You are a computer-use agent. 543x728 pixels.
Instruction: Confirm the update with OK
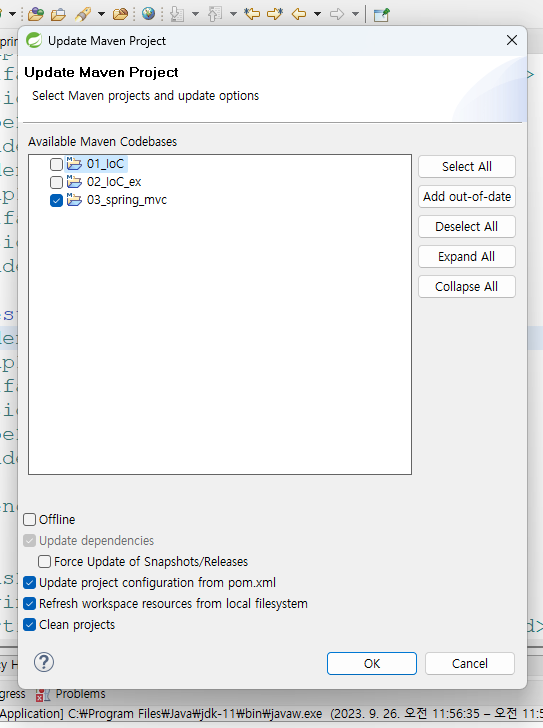pyautogui.click(x=372, y=663)
